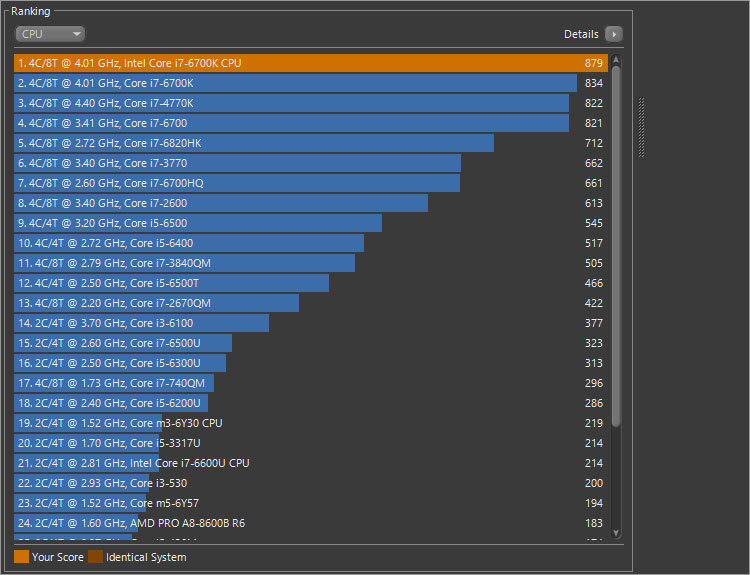Click the score value 879

pos(594,63)
